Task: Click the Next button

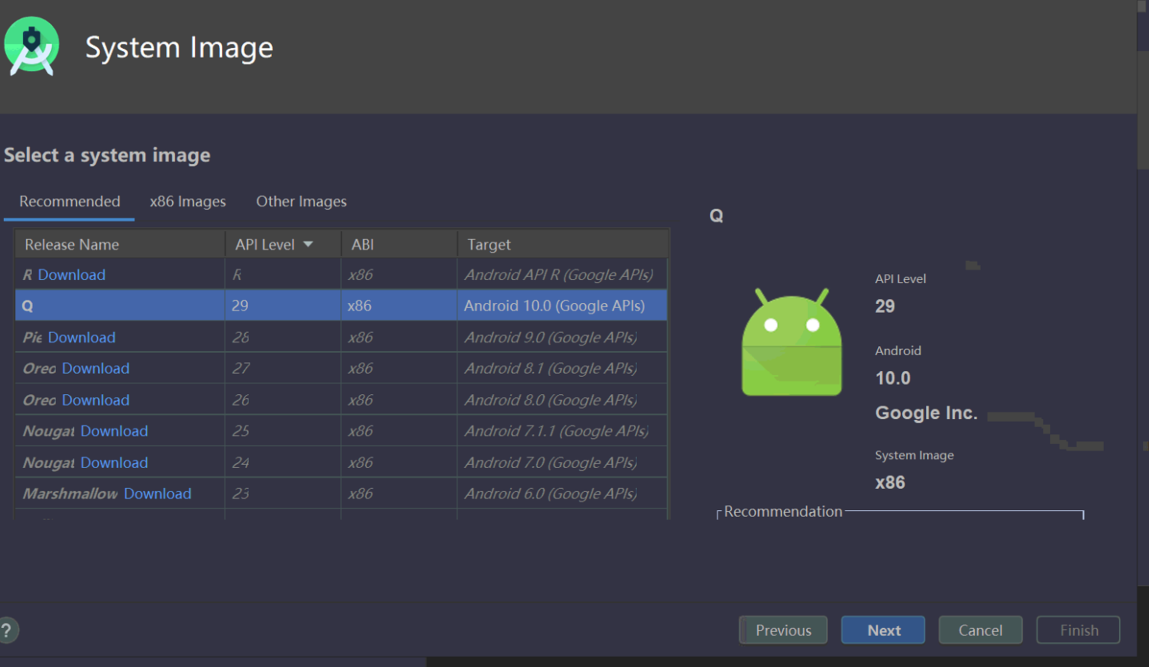Action: 883,630
